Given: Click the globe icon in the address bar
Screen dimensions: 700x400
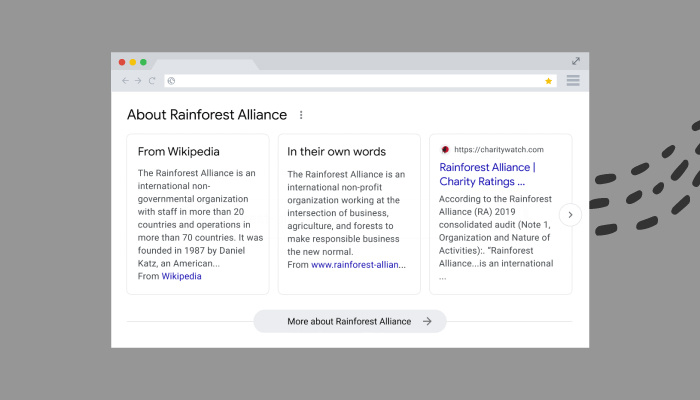Looking at the screenshot, I should click(x=171, y=81).
